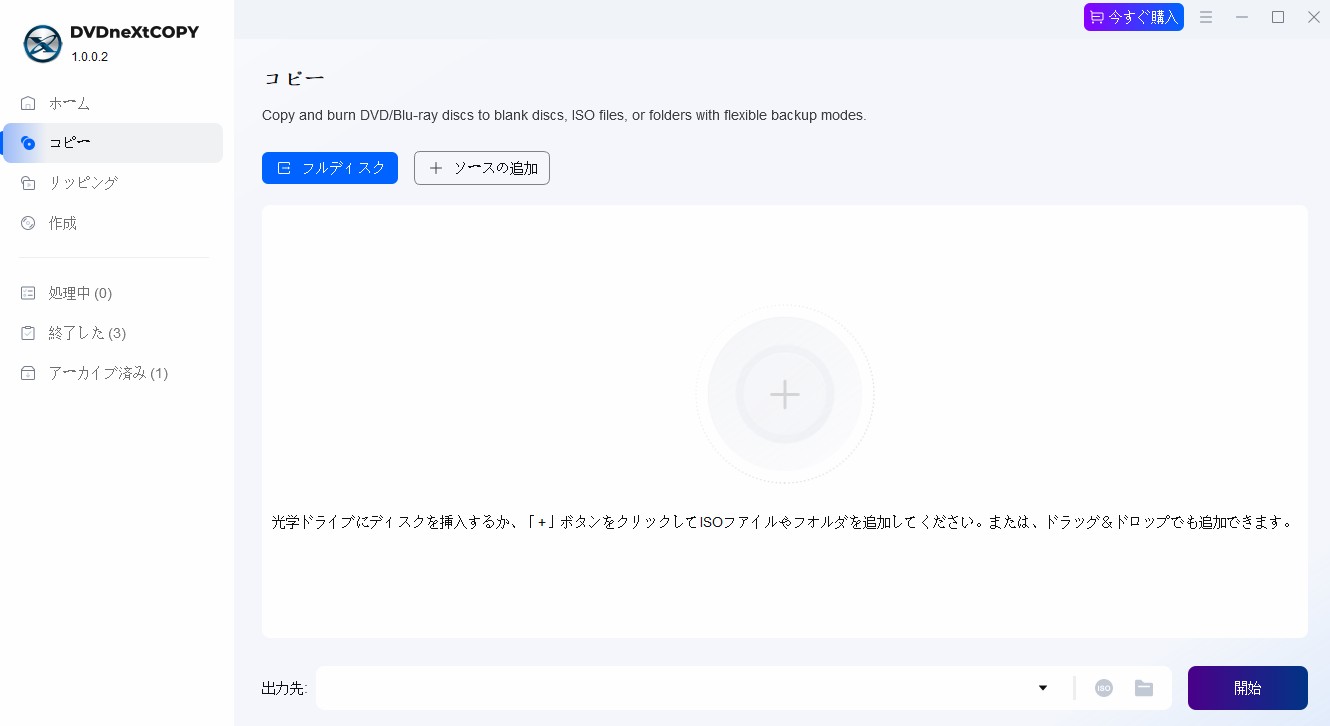Switch to リッピング in sidebar
This screenshot has width=1330, height=726.
pyautogui.click(x=112, y=183)
